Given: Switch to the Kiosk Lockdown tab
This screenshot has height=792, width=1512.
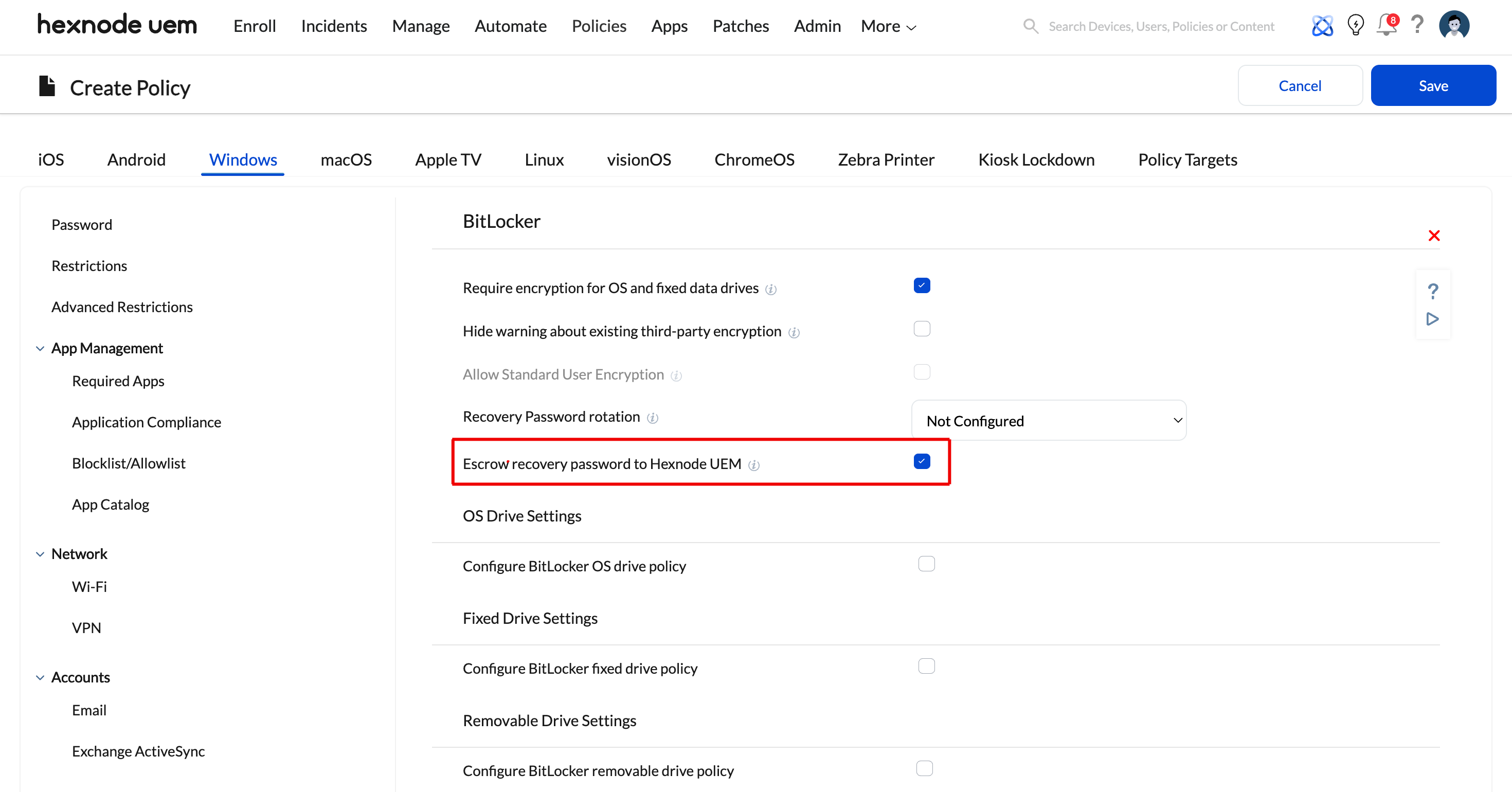Looking at the screenshot, I should tap(1036, 159).
